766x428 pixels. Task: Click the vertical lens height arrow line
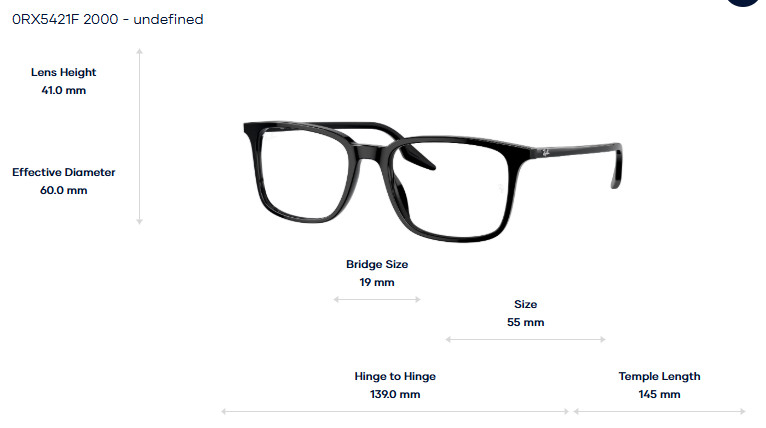[x=139, y=136]
